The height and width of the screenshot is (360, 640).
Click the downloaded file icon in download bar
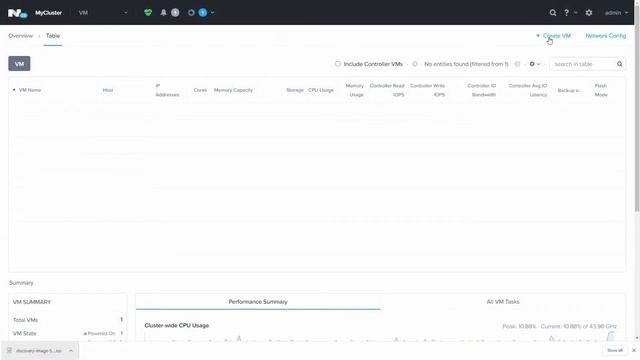9,351
